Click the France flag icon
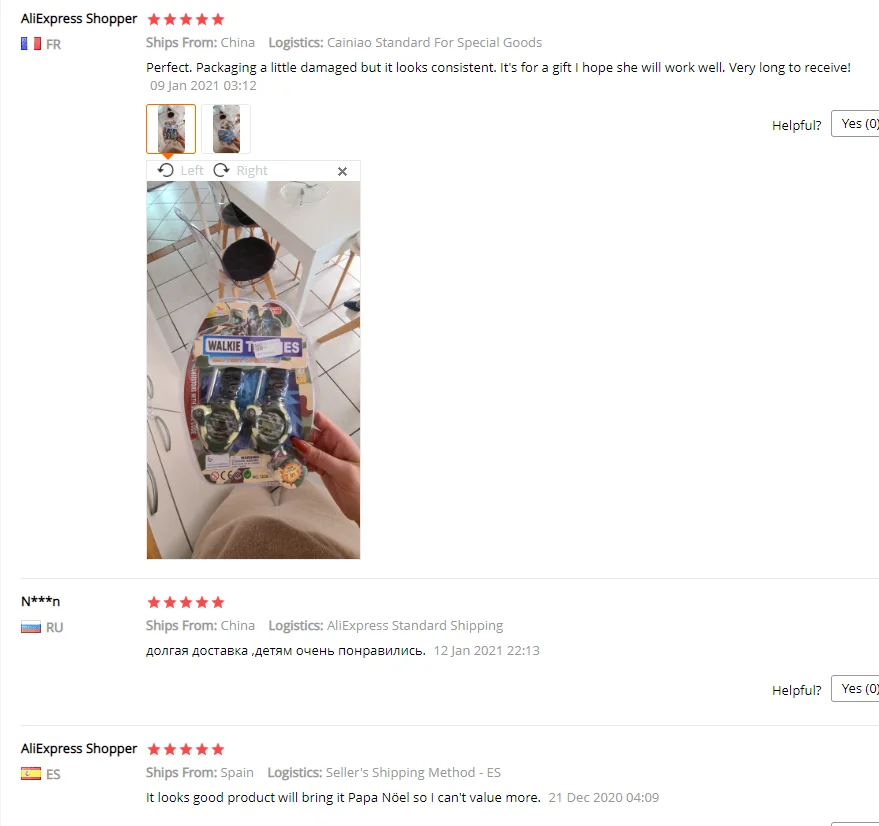This screenshot has width=879, height=826. click(31, 44)
